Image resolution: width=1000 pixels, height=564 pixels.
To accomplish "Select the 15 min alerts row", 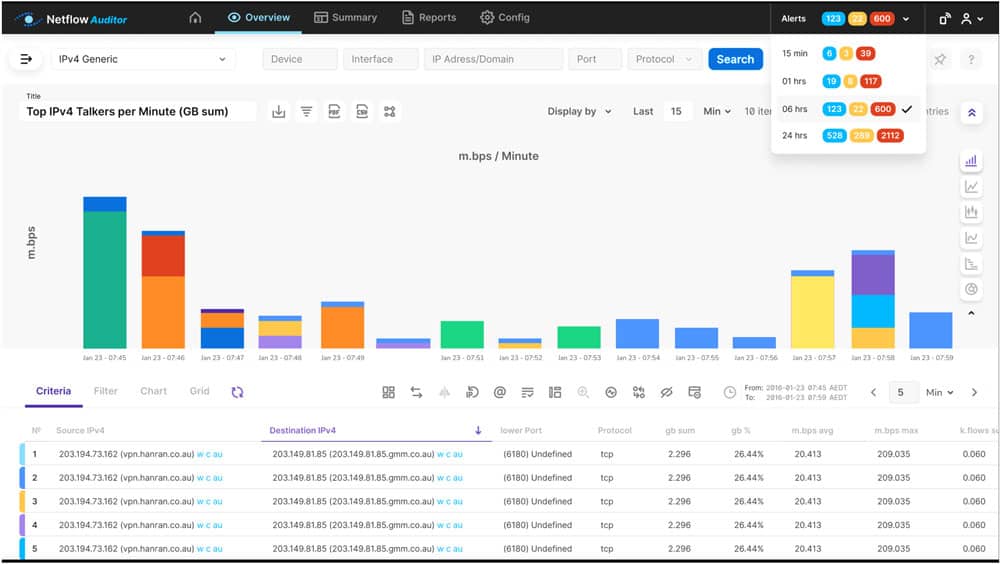I will point(848,54).
